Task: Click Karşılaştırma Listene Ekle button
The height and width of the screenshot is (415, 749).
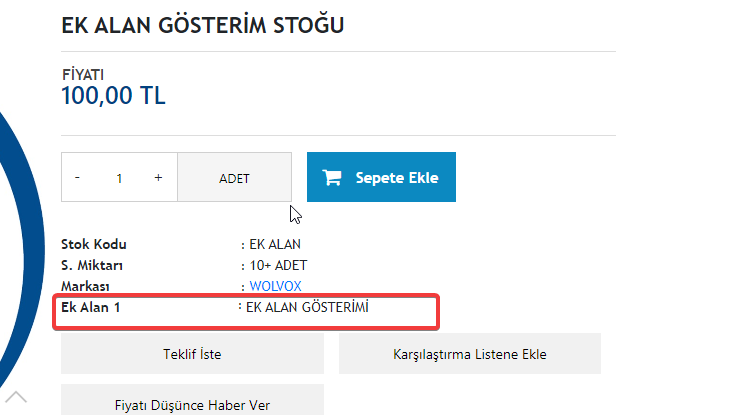Action: (x=470, y=354)
